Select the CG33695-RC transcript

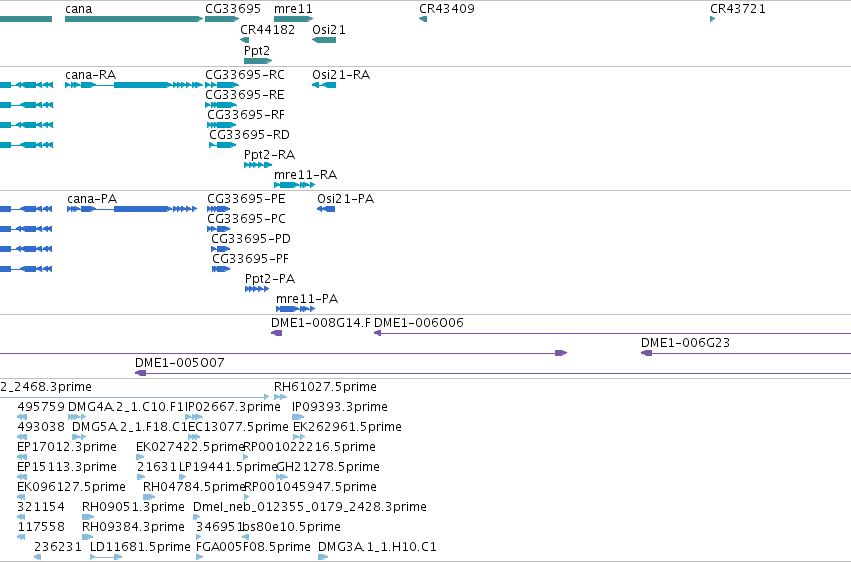click(222, 85)
